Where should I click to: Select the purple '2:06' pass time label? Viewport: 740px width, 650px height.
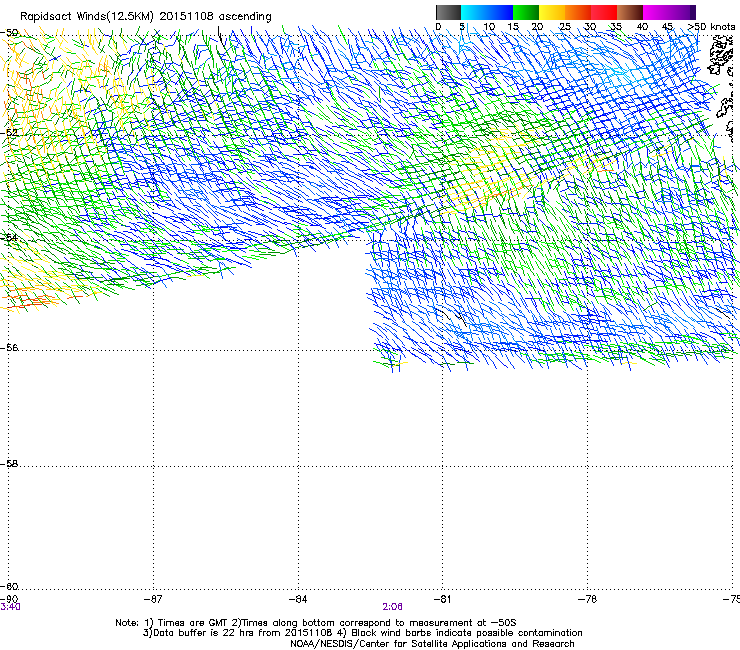click(x=392, y=607)
